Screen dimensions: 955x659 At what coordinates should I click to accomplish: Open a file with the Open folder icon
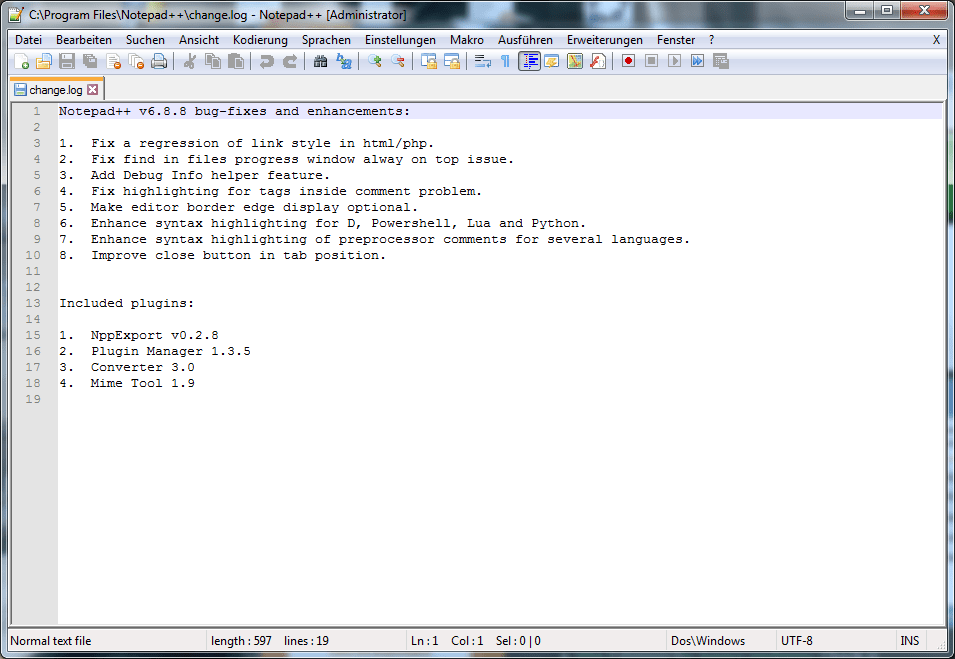[44, 61]
